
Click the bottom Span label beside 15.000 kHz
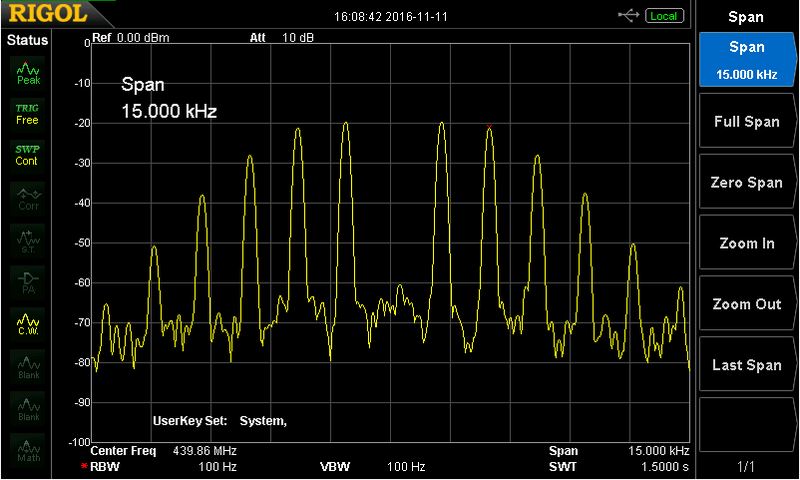(563, 451)
